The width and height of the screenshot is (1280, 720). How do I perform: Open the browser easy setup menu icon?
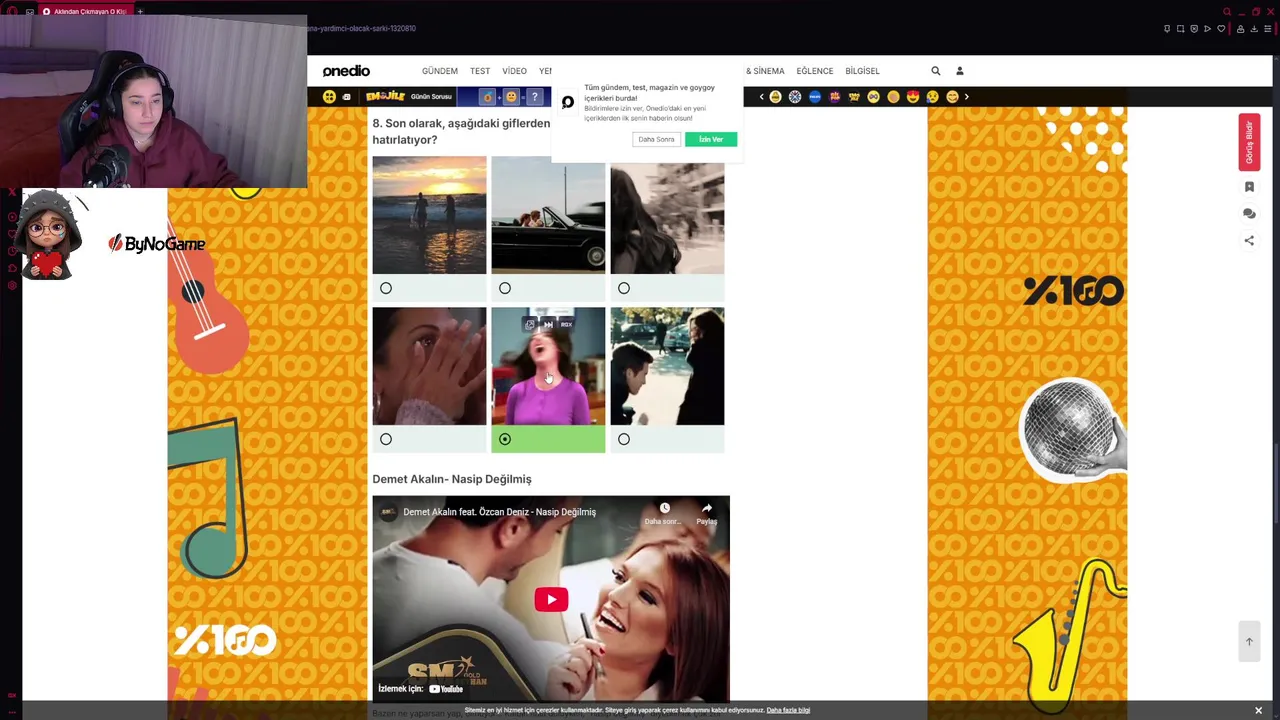point(1268,29)
